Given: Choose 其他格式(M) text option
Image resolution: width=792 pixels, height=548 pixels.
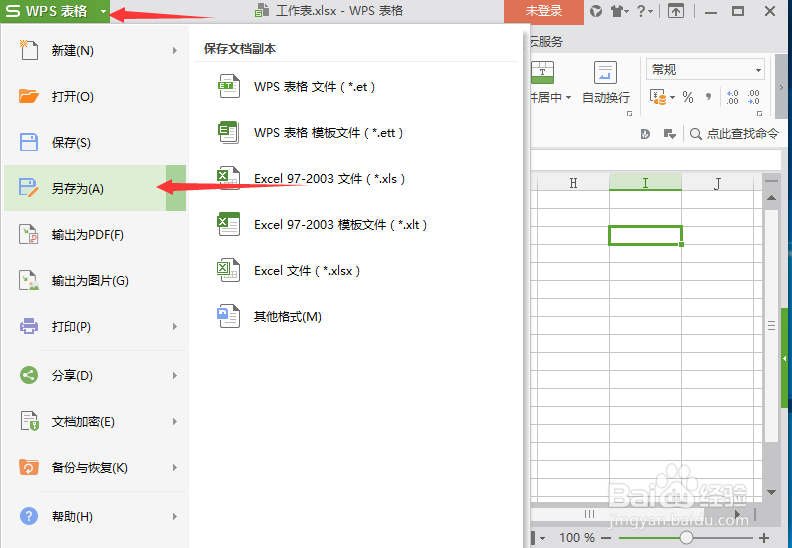Looking at the screenshot, I should 287,317.
